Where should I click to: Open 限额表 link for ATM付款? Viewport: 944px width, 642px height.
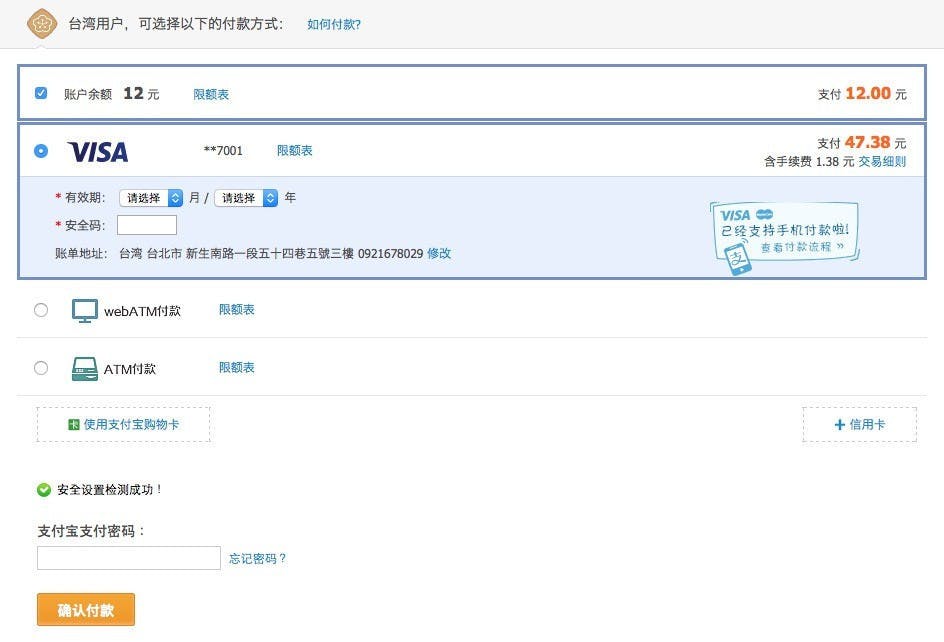pyautogui.click(x=237, y=367)
